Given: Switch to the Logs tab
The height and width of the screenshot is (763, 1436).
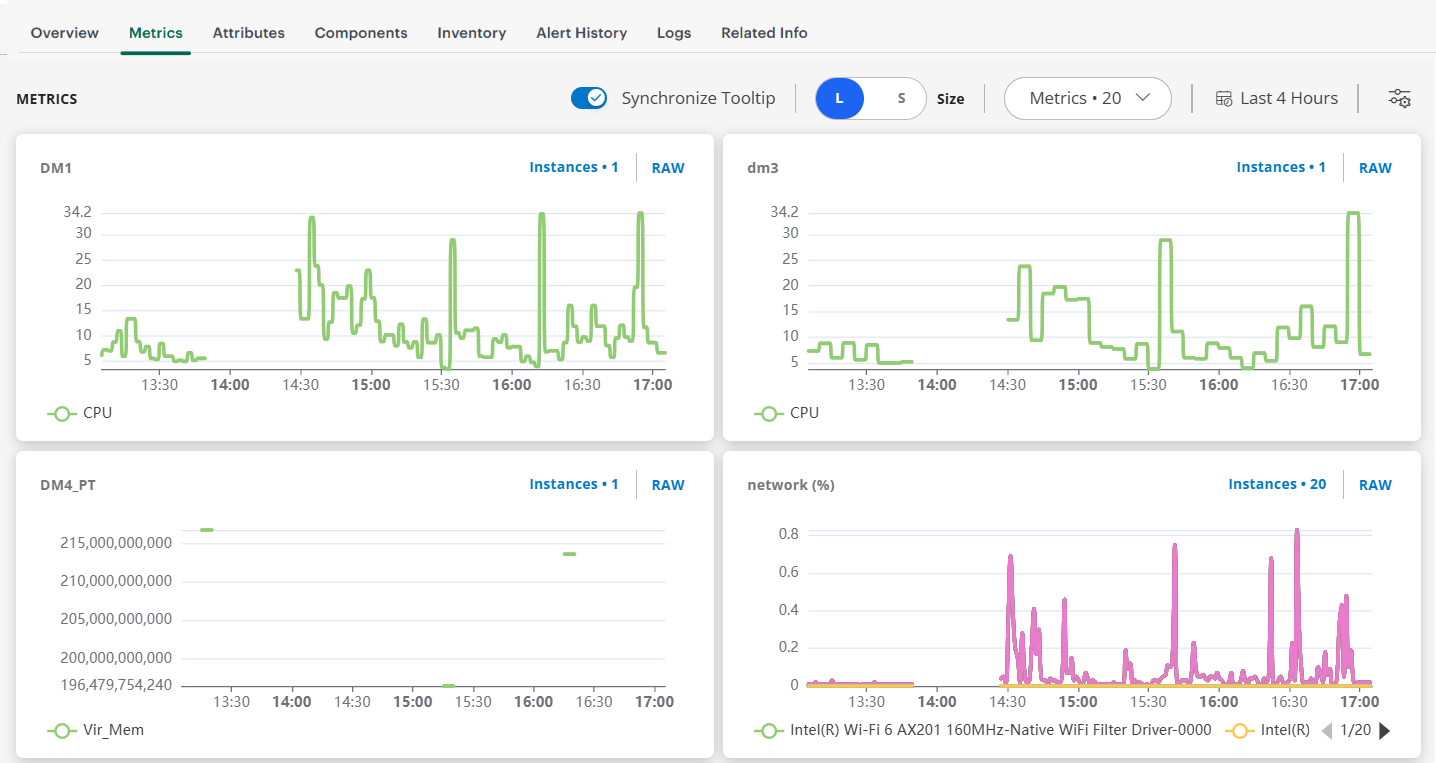Looking at the screenshot, I should [x=674, y=33].
